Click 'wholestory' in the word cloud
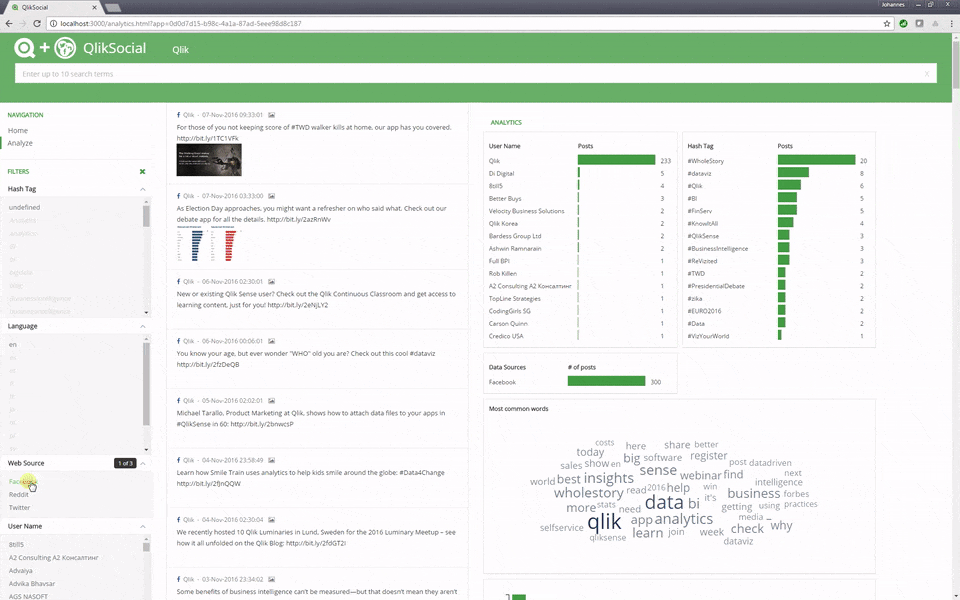 (588, 493)
